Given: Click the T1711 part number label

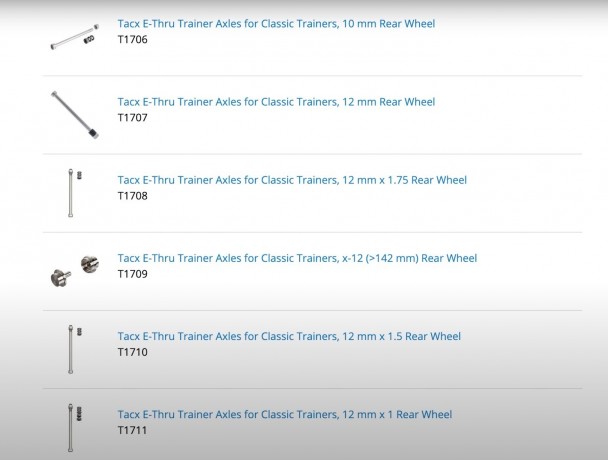Looking at the screenshot, I should pyautogui.click(x=132, y=429).
